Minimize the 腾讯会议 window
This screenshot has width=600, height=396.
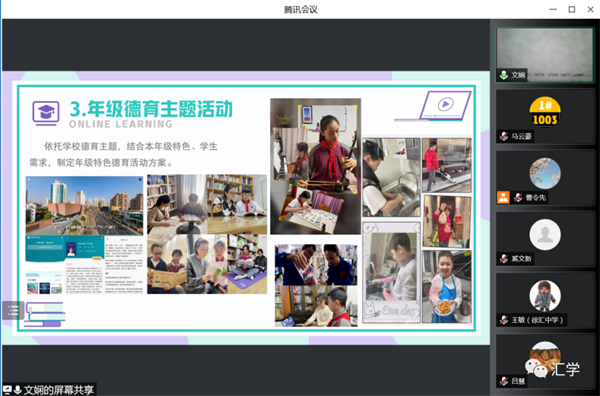pos(553,10)
